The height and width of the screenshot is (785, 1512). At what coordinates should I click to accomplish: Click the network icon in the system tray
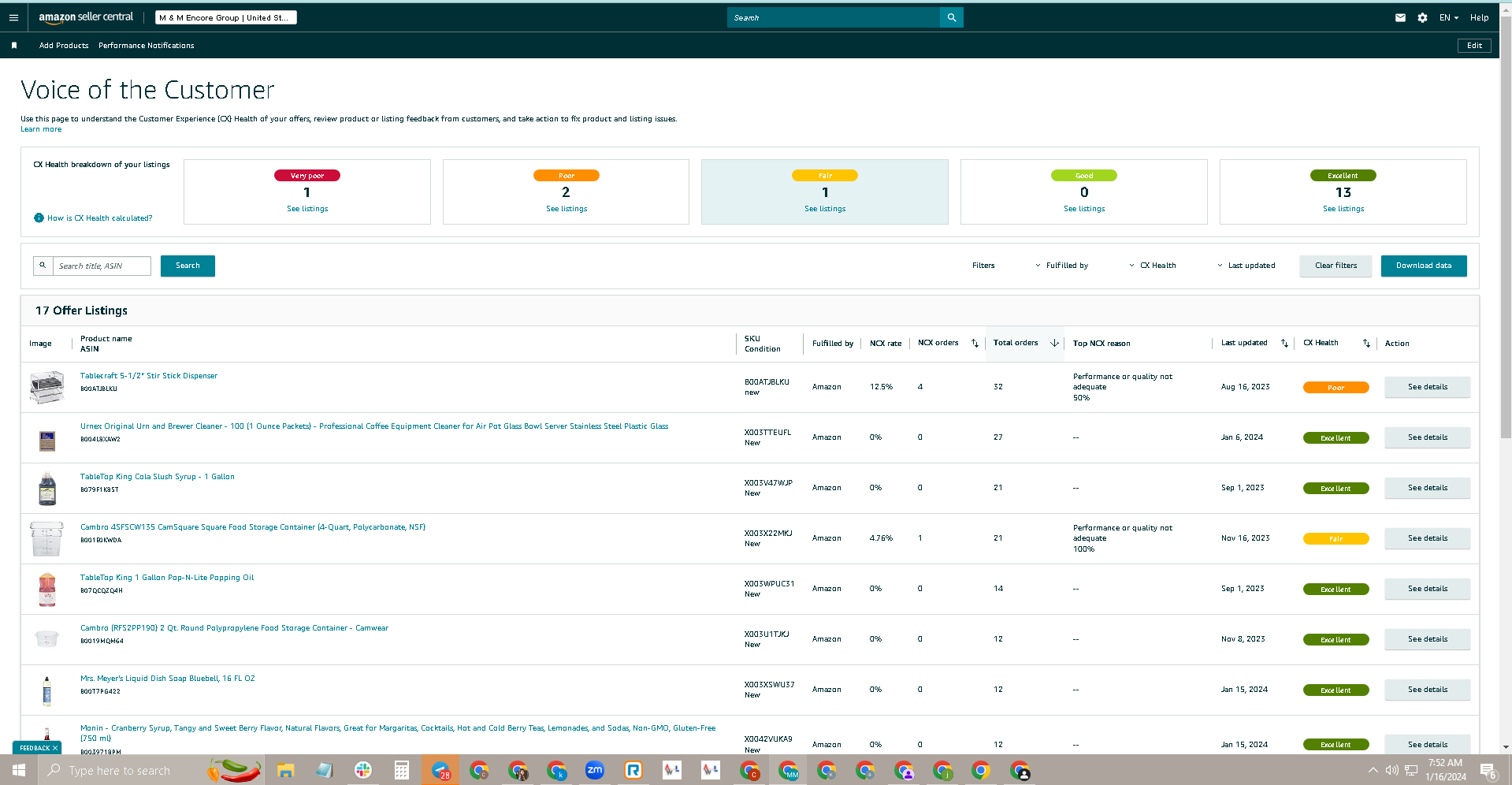[x=1411, y=770]
